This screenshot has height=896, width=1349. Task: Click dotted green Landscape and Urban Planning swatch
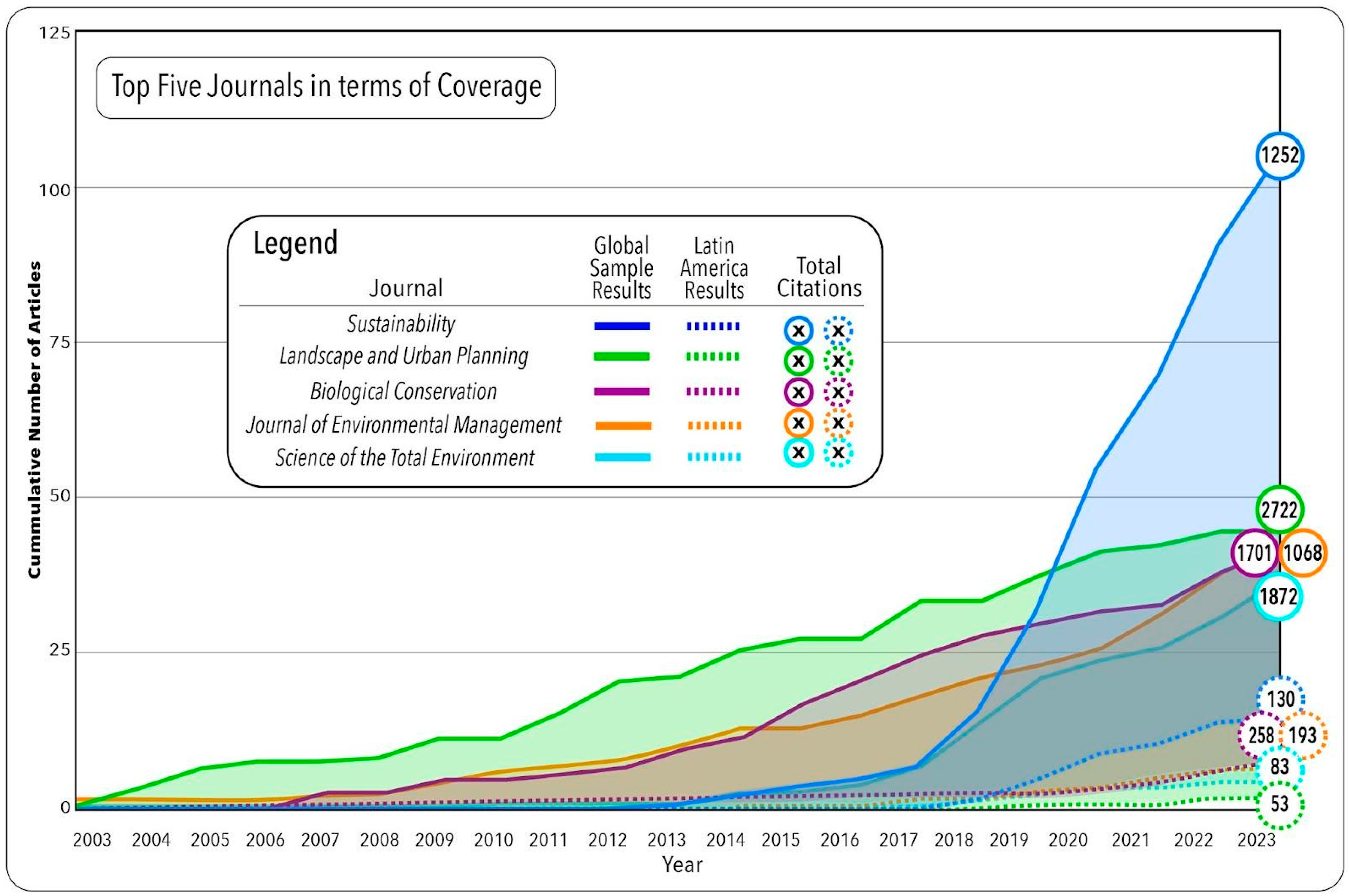(713, 357)
